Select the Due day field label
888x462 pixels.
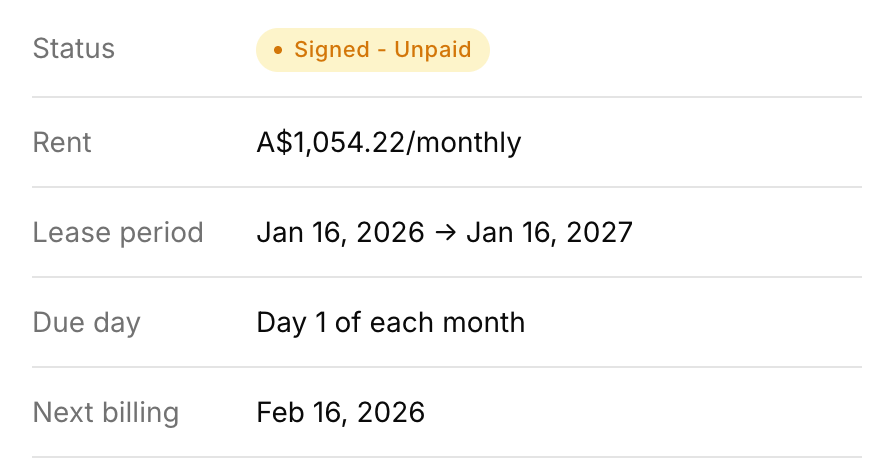(87, 323)
